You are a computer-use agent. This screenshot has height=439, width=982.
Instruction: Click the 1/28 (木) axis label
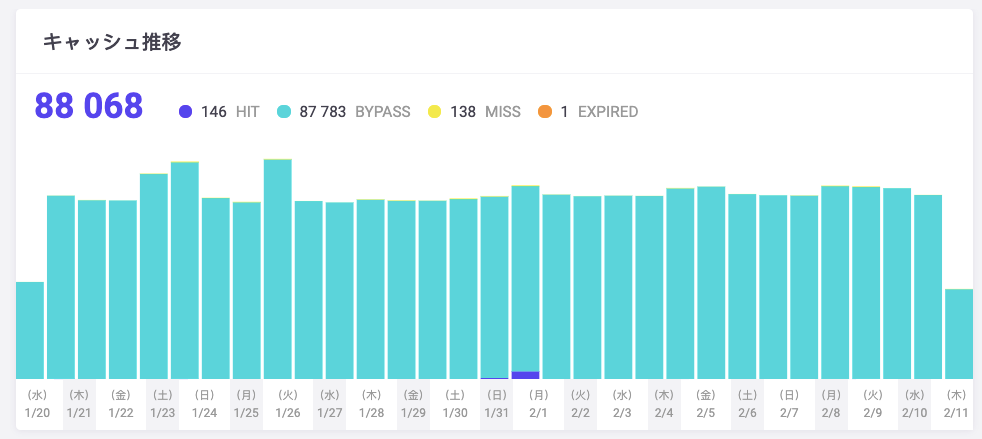pos(371,403)
